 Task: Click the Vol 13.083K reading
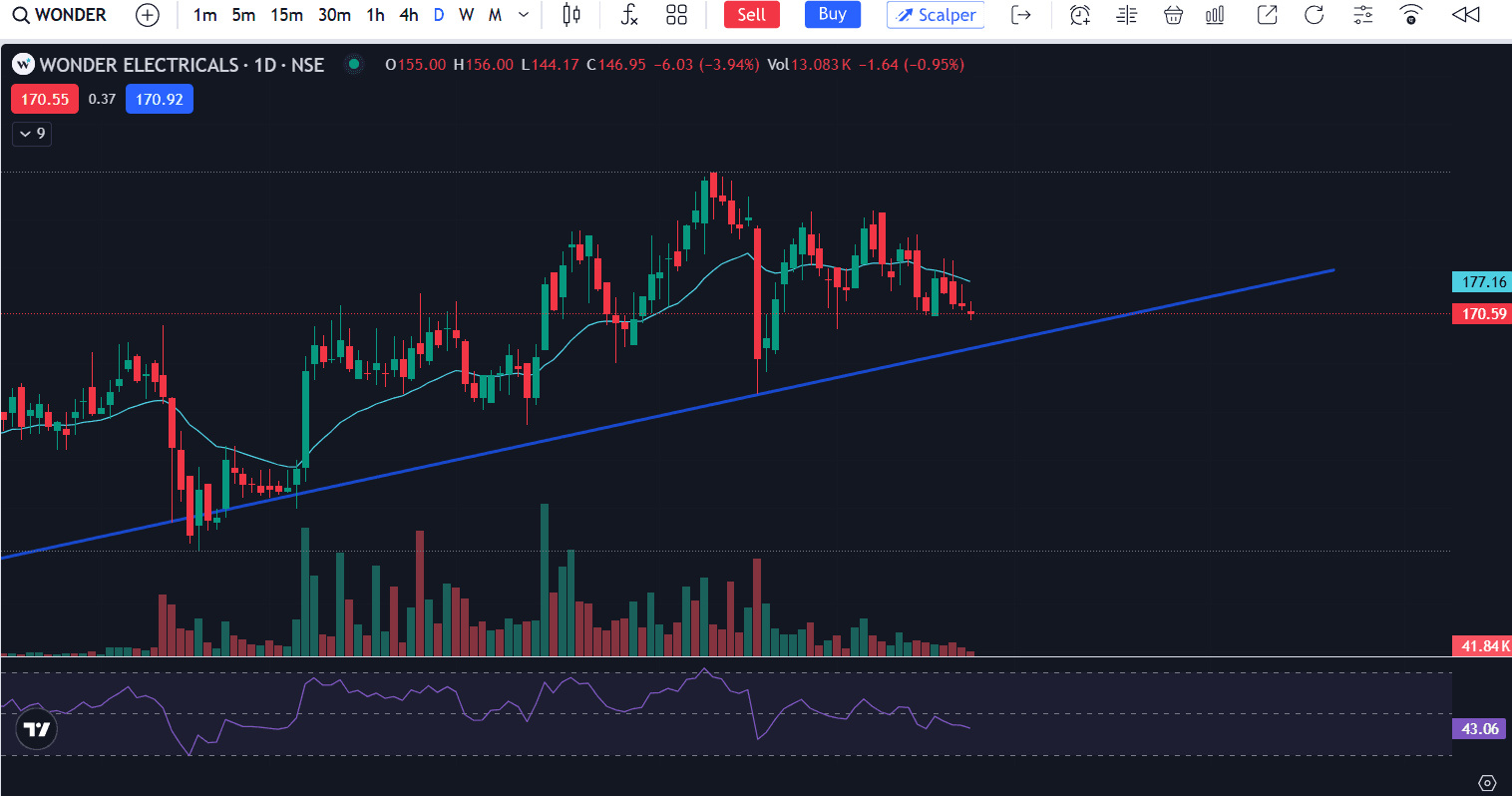point(809,65)
